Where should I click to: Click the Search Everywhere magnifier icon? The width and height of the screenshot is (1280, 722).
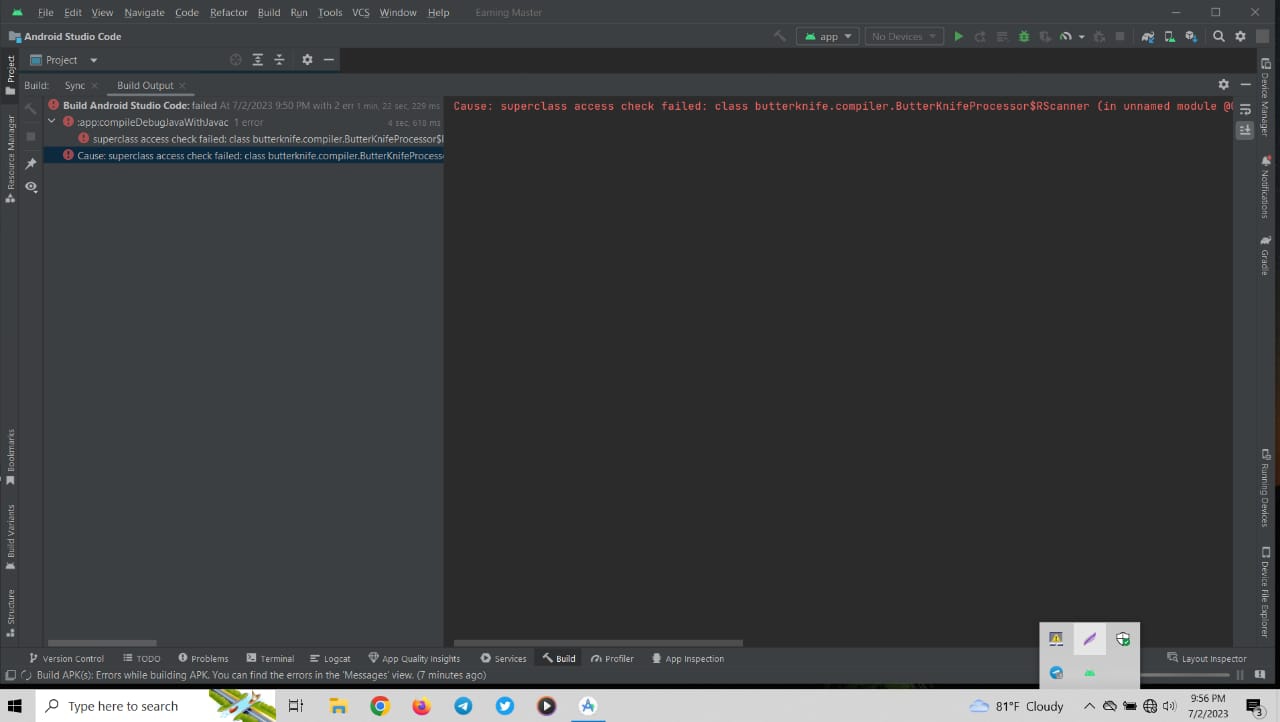[x=1218, y=37]
